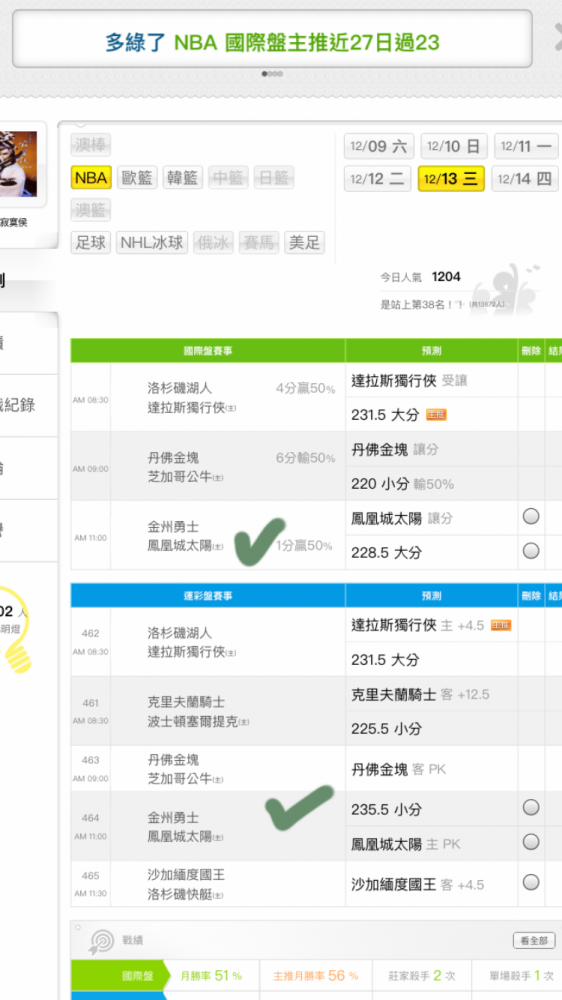Viewport: 562px width, 1000px height.
Task: Click the 國際盤 record tab
Action: point(119,976)
